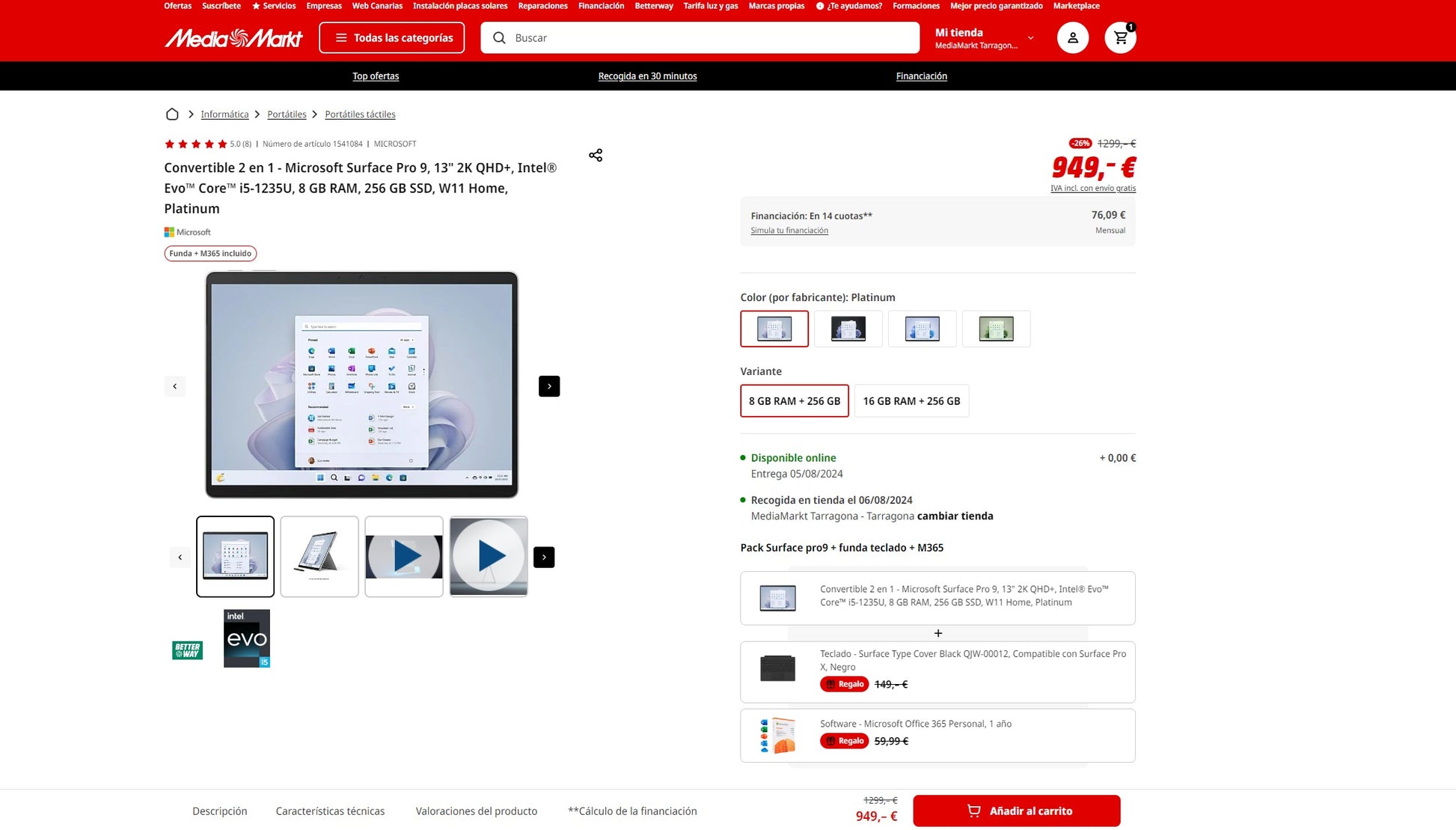Go to Portátiles breadcrumb
The height and width of the screenshot is (830, 1456).
tap(287, 114)
